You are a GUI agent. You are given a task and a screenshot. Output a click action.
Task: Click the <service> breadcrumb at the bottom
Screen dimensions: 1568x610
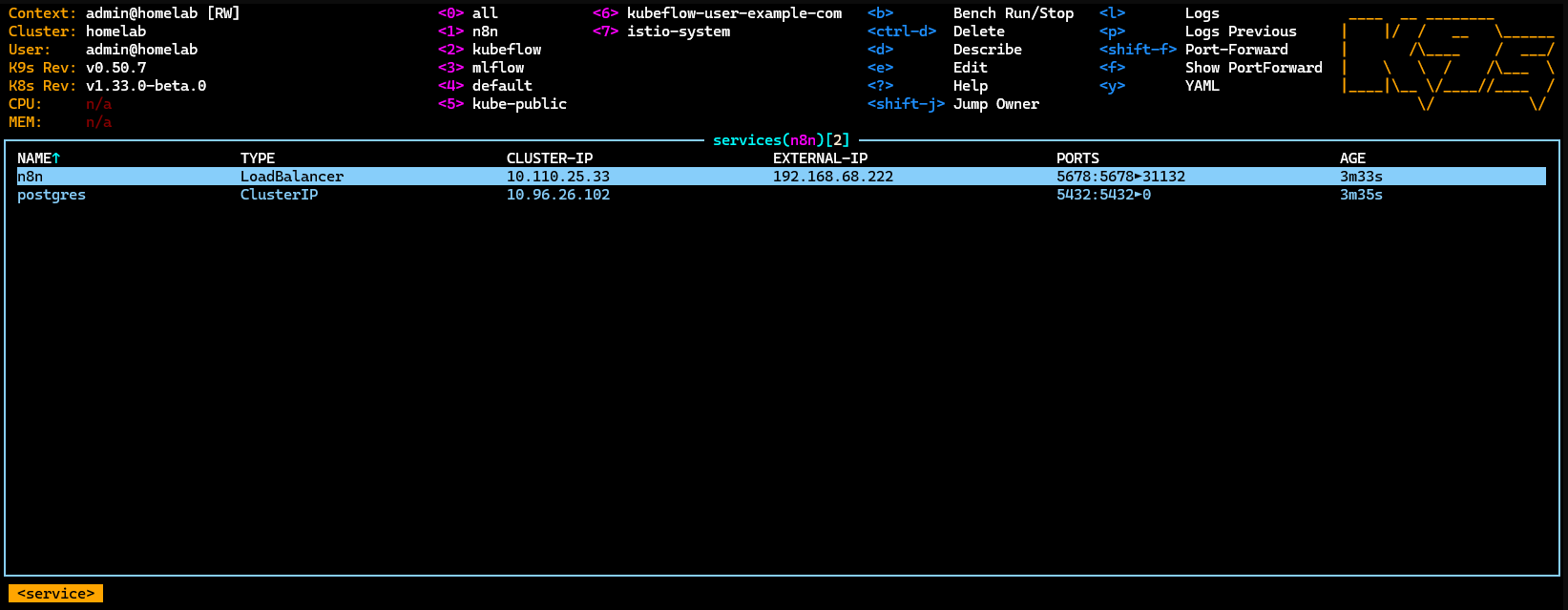[x=55, y=594]
